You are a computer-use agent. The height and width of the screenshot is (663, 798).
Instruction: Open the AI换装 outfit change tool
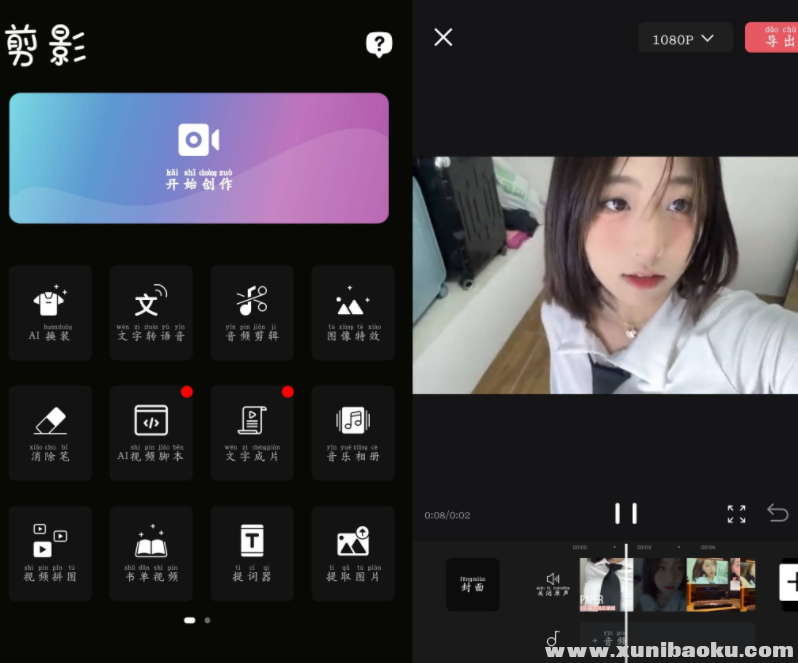(x=50, y=312)
